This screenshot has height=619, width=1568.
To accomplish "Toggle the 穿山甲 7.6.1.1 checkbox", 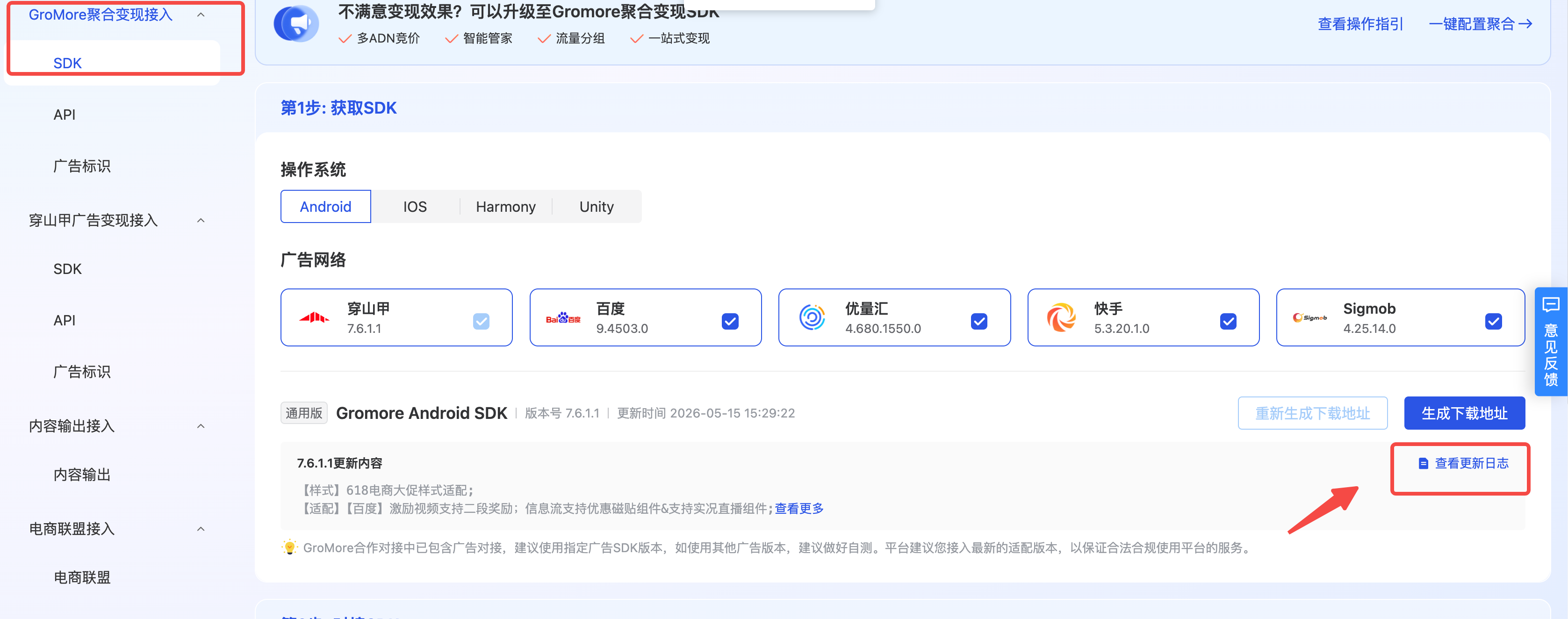I will (x=481, y=321).
